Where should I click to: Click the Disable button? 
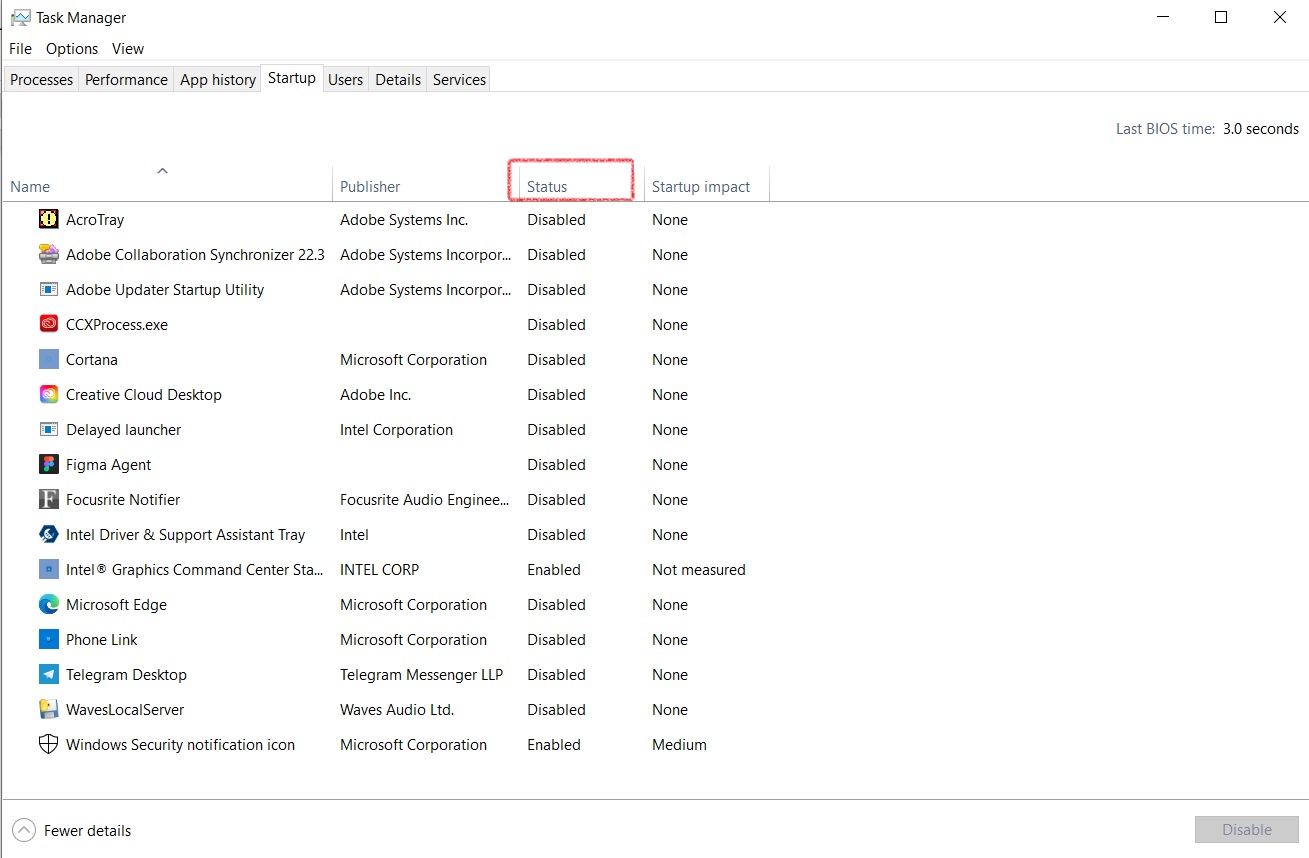(x=1247, y=829)
